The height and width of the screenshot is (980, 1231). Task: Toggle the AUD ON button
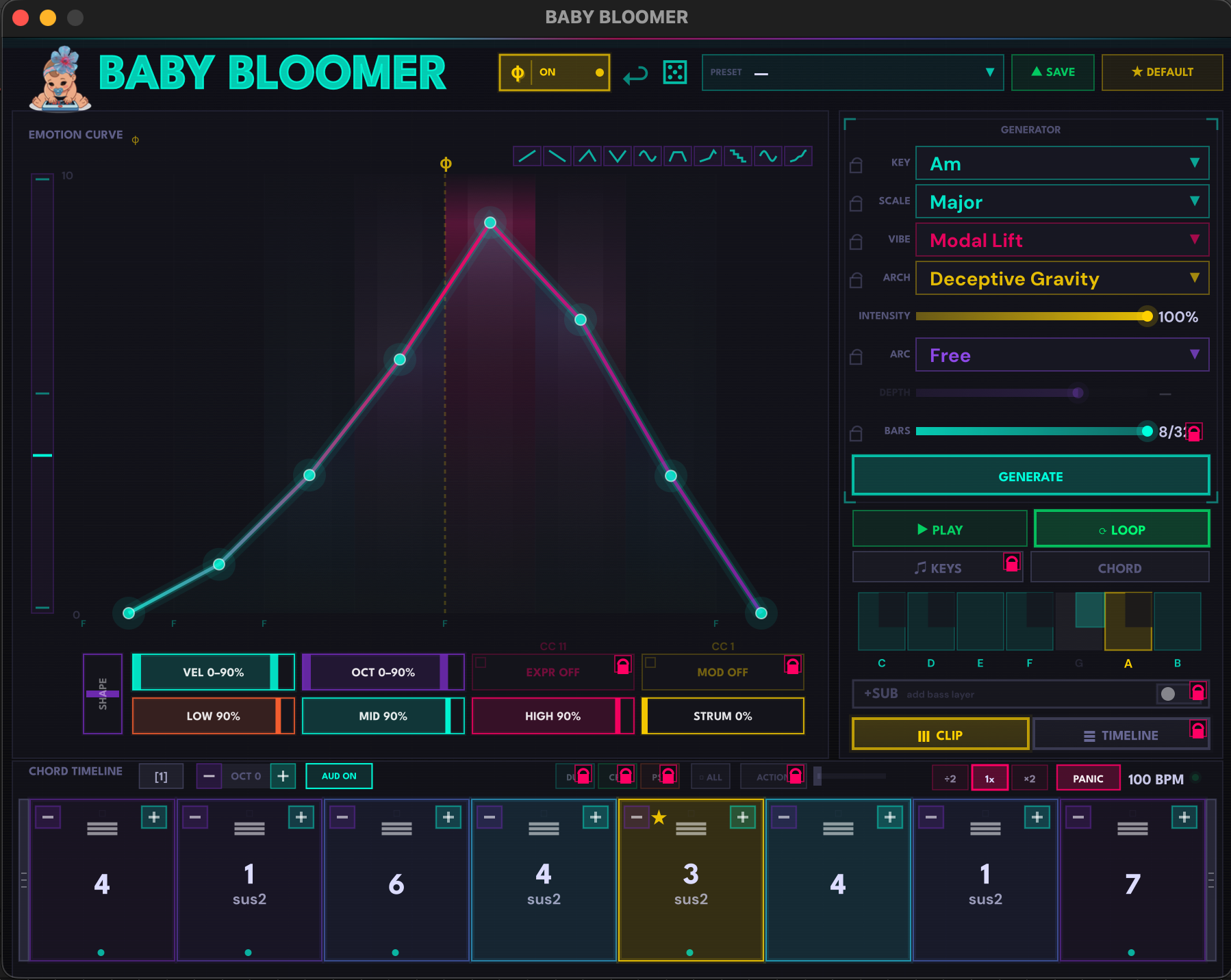pos(339,776)
